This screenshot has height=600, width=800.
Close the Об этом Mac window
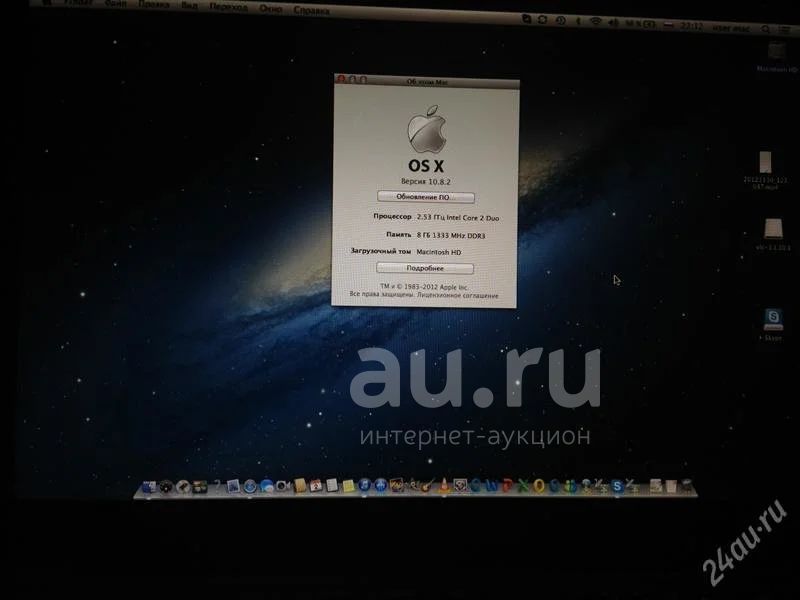click(341, 79)
